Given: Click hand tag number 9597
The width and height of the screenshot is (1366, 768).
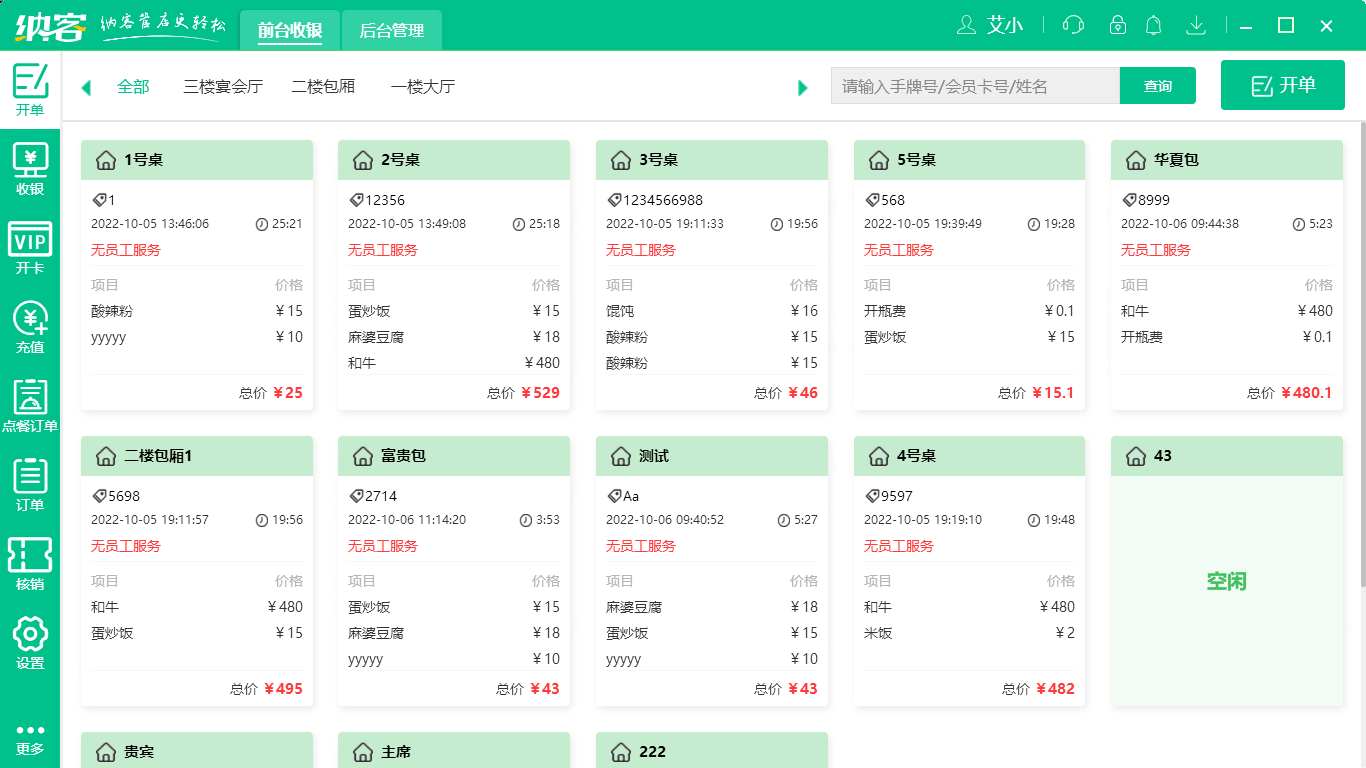Looking at the screenshot, I should (x=897, y=496).
